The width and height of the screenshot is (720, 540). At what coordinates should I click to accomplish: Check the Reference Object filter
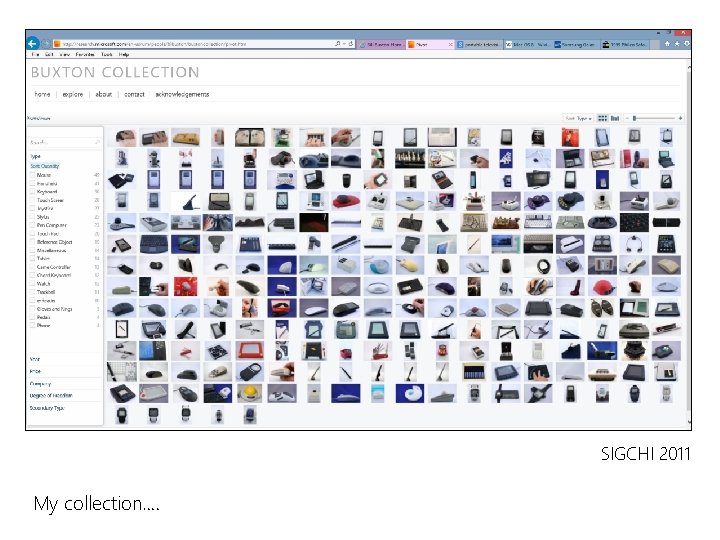[32, 242]
